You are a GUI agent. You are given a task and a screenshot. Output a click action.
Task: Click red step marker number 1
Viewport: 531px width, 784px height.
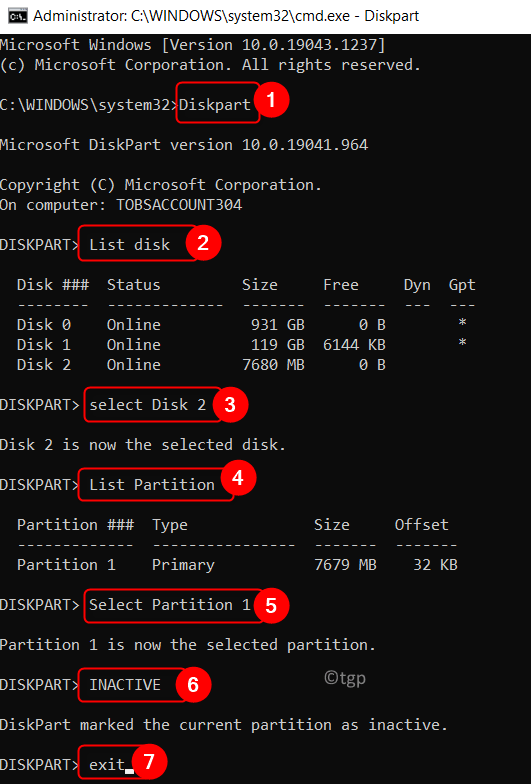point(272,100)
